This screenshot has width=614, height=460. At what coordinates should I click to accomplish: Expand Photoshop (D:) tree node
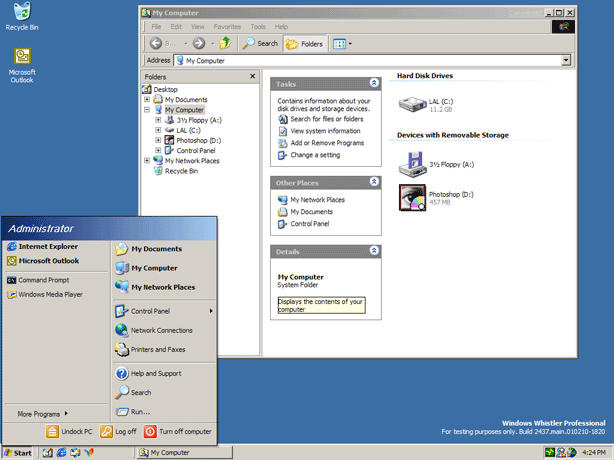[158, 140]
